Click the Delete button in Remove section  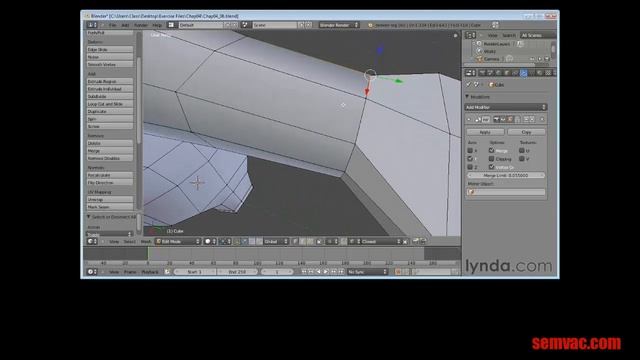click(110, 143)
